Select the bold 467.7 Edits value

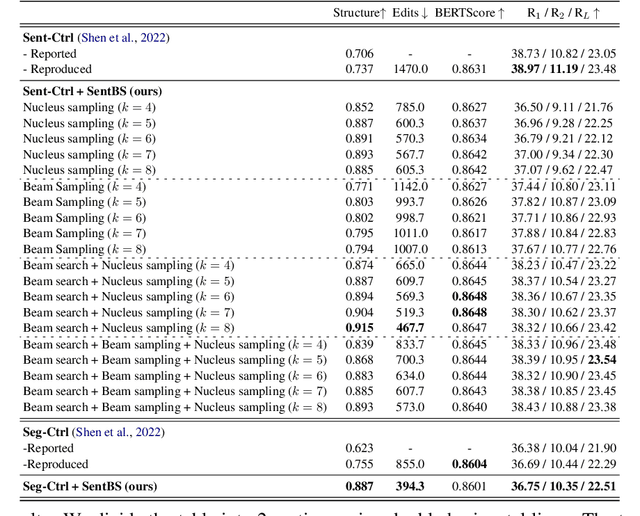pyautogui.click(x=409, y=328)
